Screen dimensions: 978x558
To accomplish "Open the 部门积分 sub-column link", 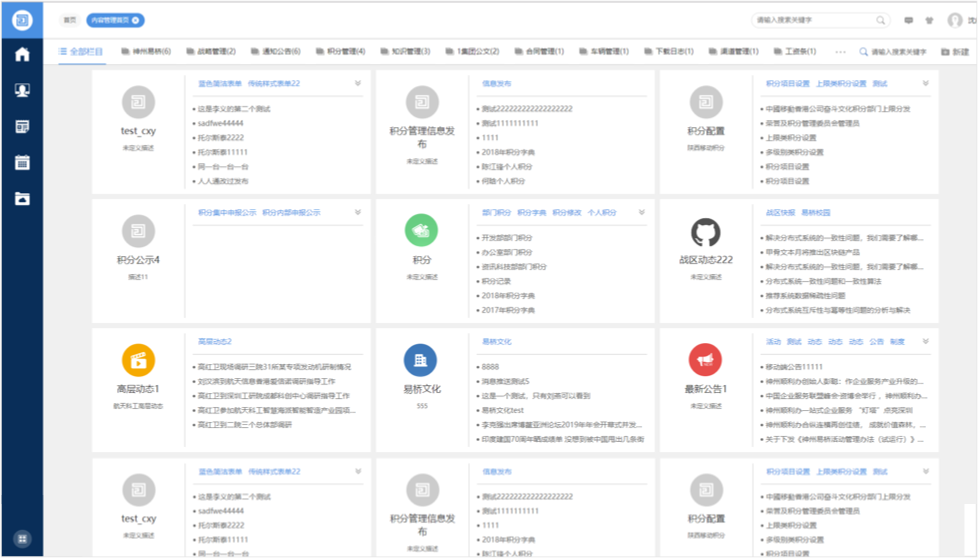I will coord(496,212).
